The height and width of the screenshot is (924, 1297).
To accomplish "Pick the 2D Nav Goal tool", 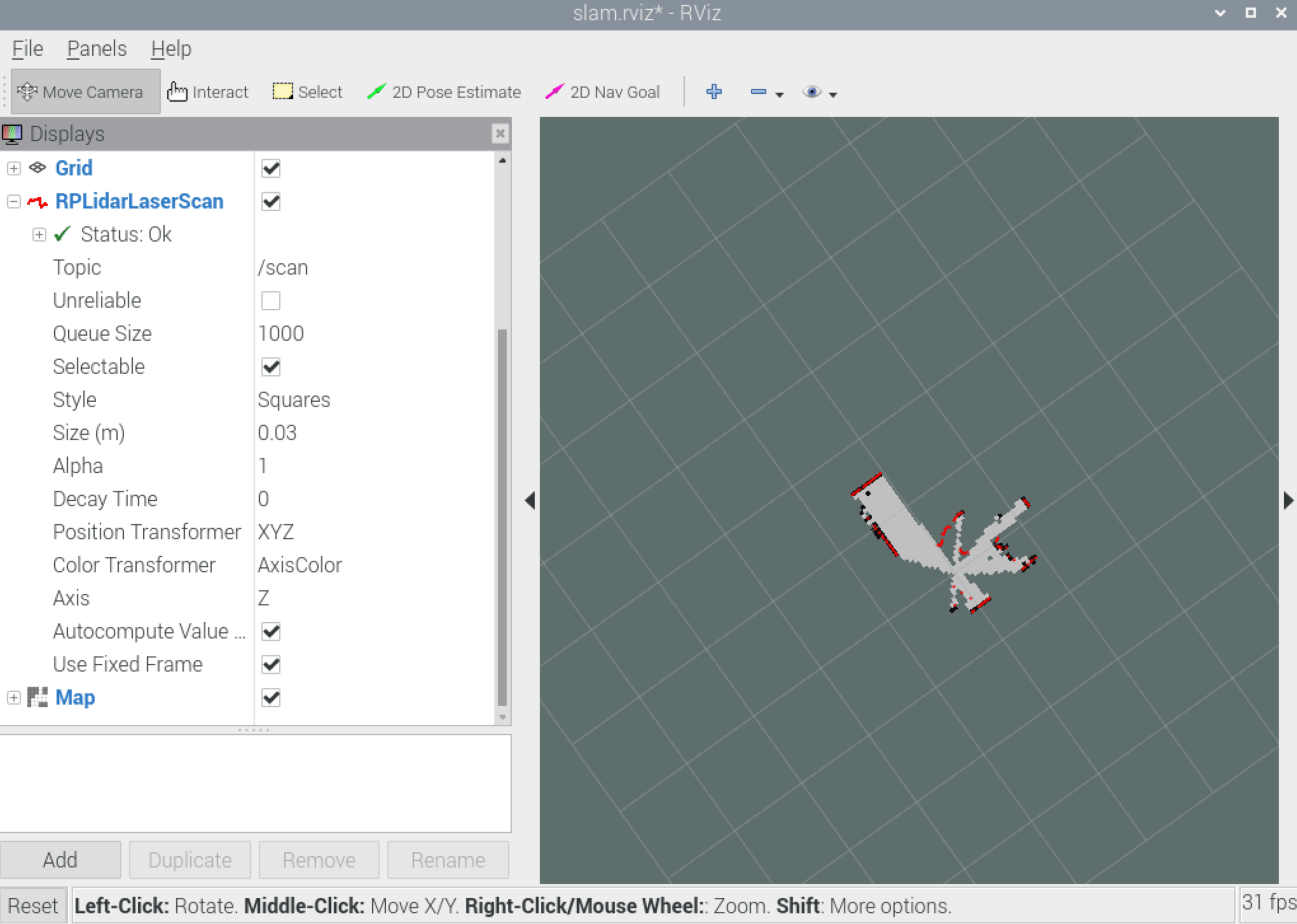I will click(602, 92).
